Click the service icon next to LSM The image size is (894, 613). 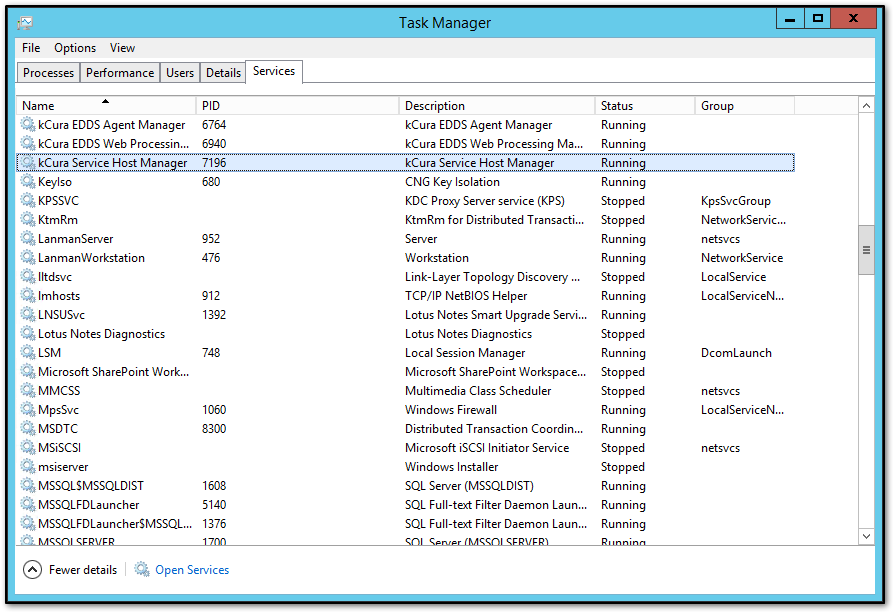[x=27, y=352]
